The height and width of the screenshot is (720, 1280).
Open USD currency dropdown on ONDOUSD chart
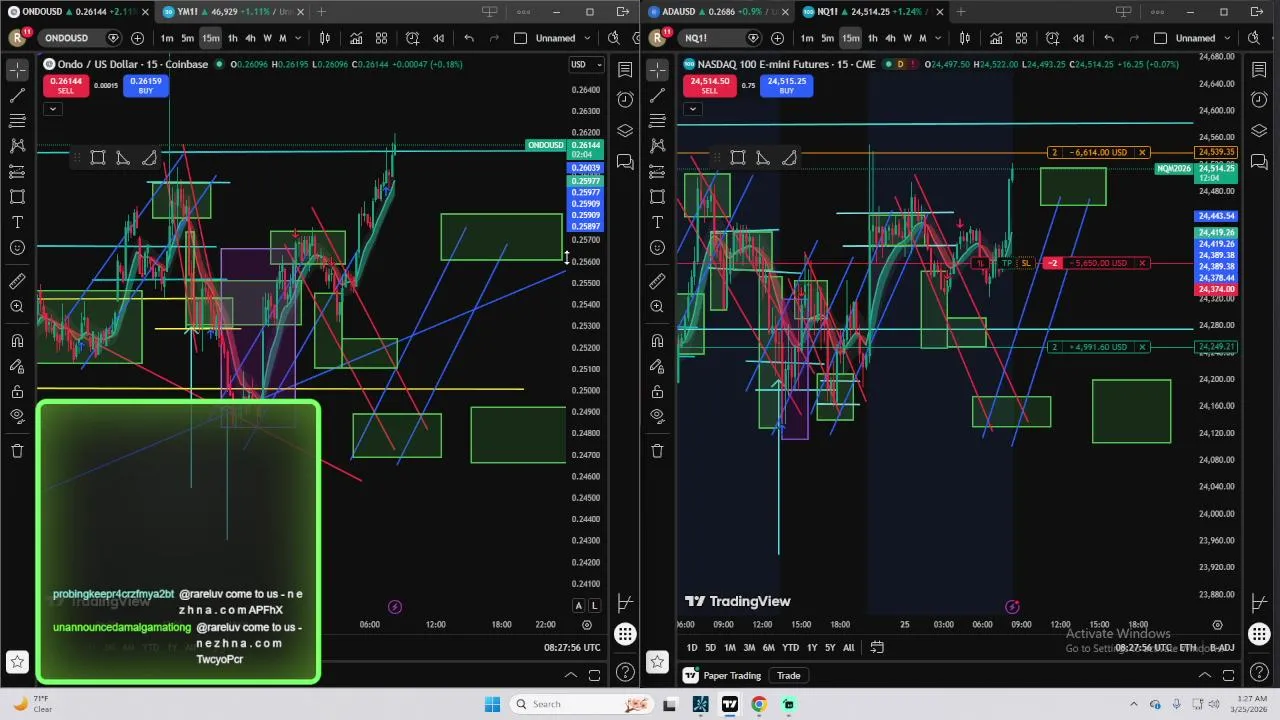point(586,64)
